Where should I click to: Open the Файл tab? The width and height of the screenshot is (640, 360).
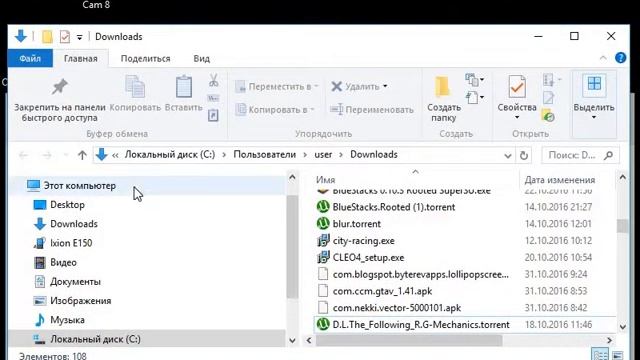click(x=30, y=58)
